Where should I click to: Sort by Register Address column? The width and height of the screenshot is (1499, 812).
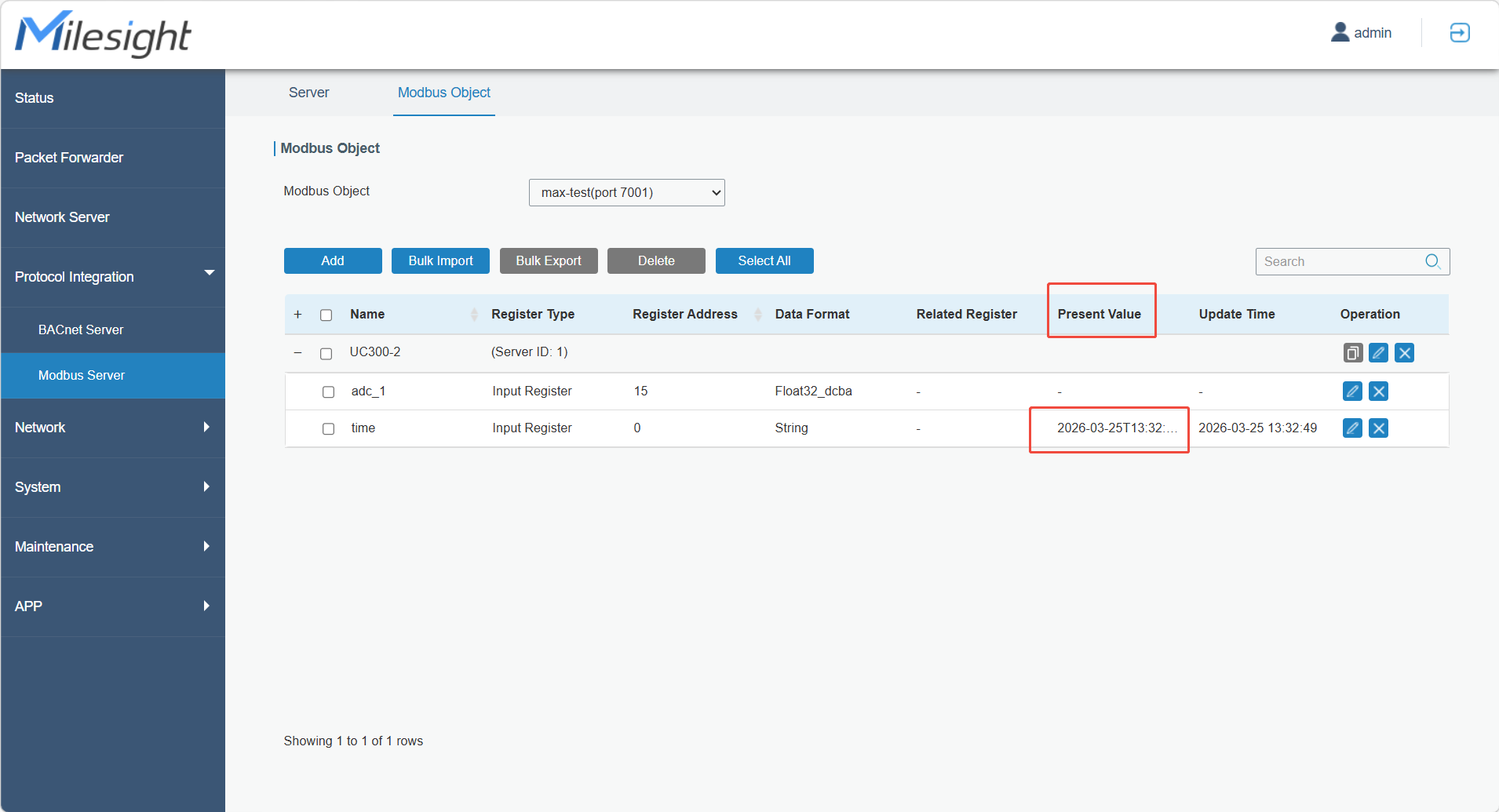click(758, 315)
